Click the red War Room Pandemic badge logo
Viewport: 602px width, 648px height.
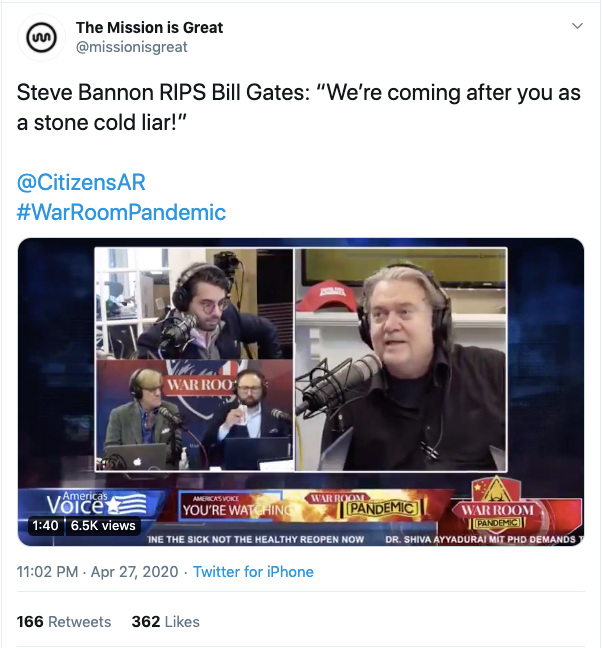click(497, 504)
